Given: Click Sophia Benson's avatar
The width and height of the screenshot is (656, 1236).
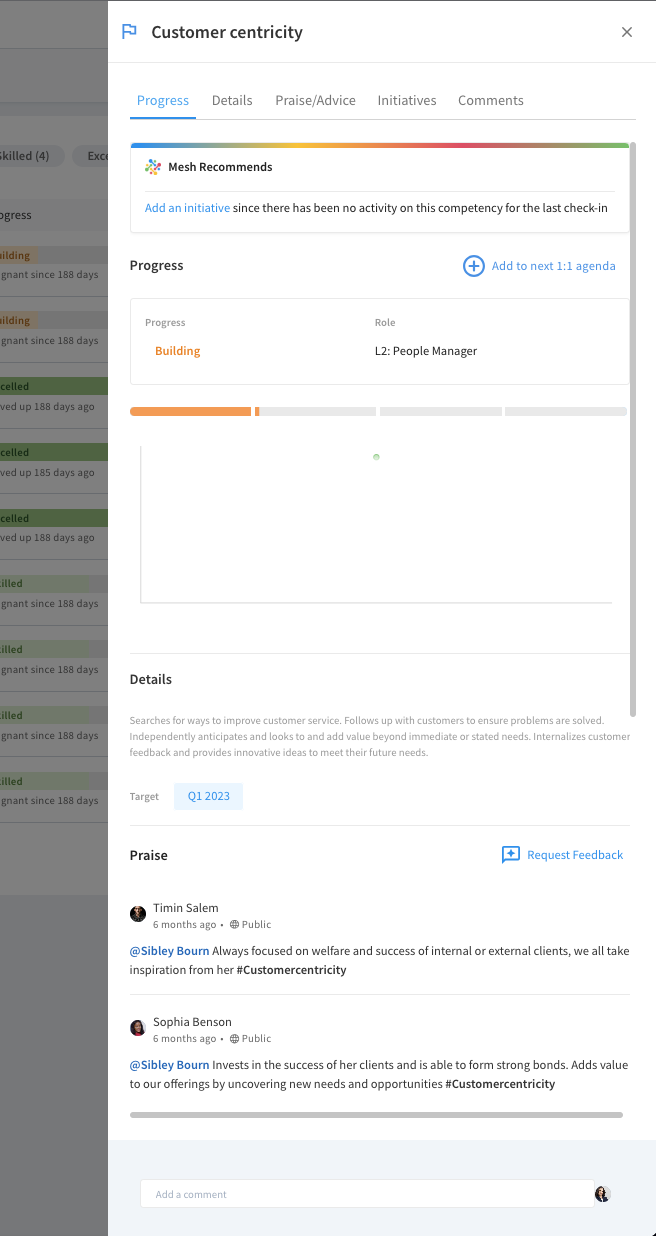Looking at the screenshot, I should pyautogui.click(x=138, y=1028).
